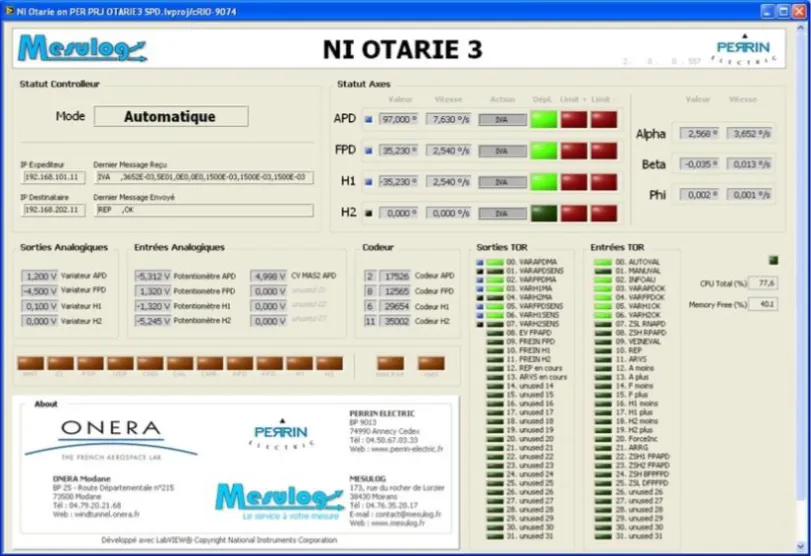Screen dimensions: 811x556
Task: Click the FPD Dépl. green indicator
Action: [x=544, y=151]
